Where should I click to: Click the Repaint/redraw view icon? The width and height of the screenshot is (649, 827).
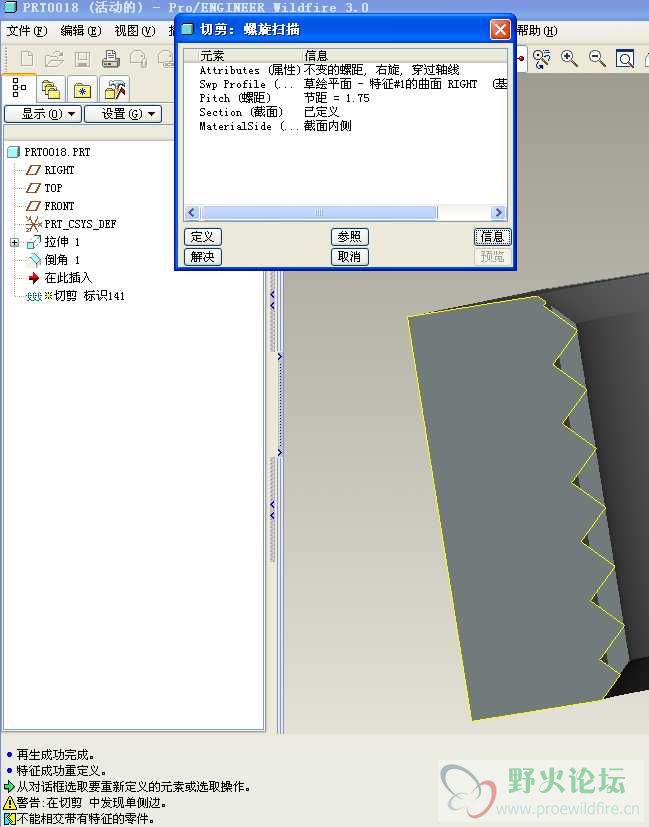click(541, 59)
